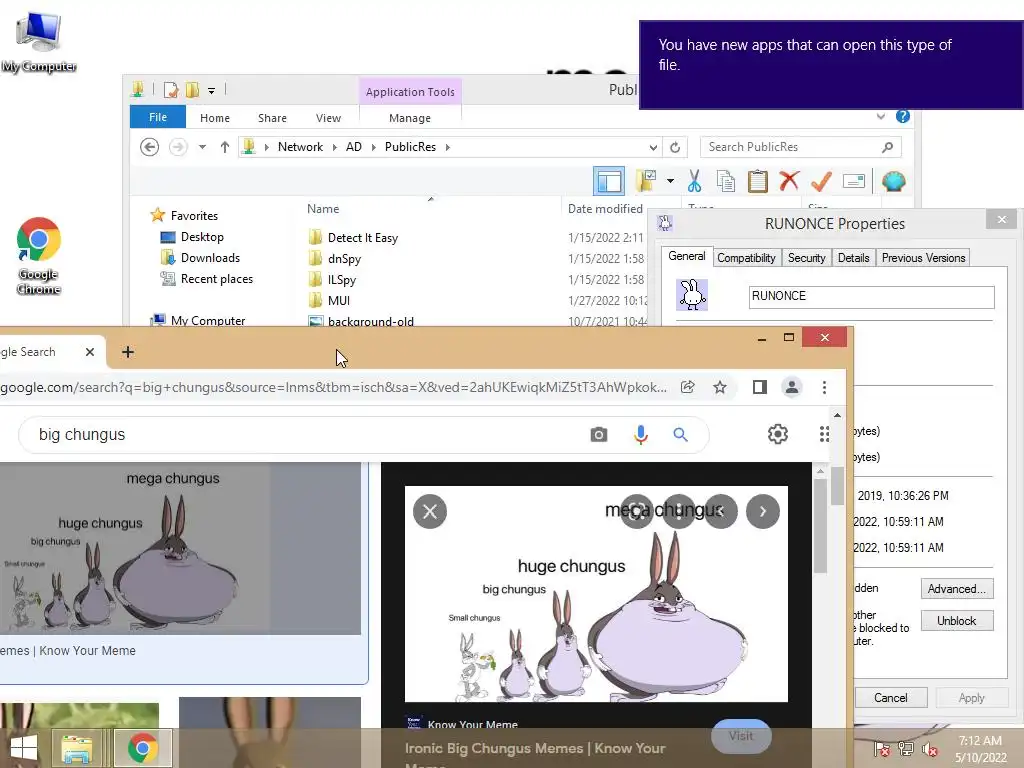Expand PublicRes breadcrumb chevron
Screen dimensions: 1024x768
tap(448, 147)
